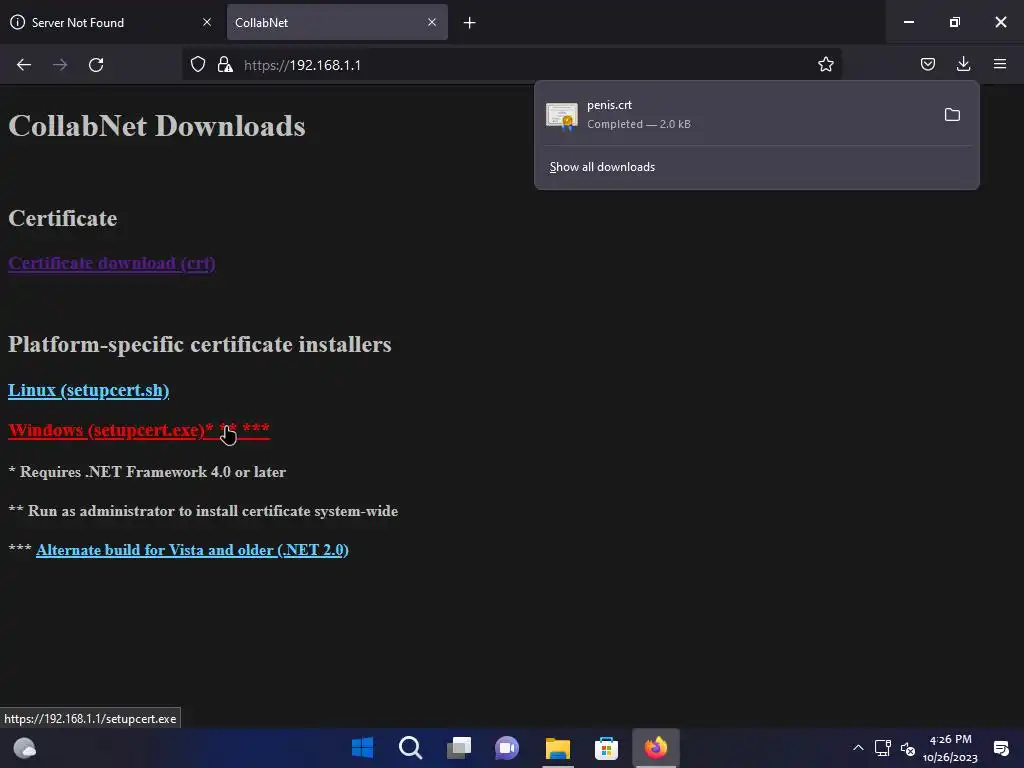Open the clock and date flyout
Image resolution: width=1024 pixels, height=768 pixels.
(x=950, y=748)
